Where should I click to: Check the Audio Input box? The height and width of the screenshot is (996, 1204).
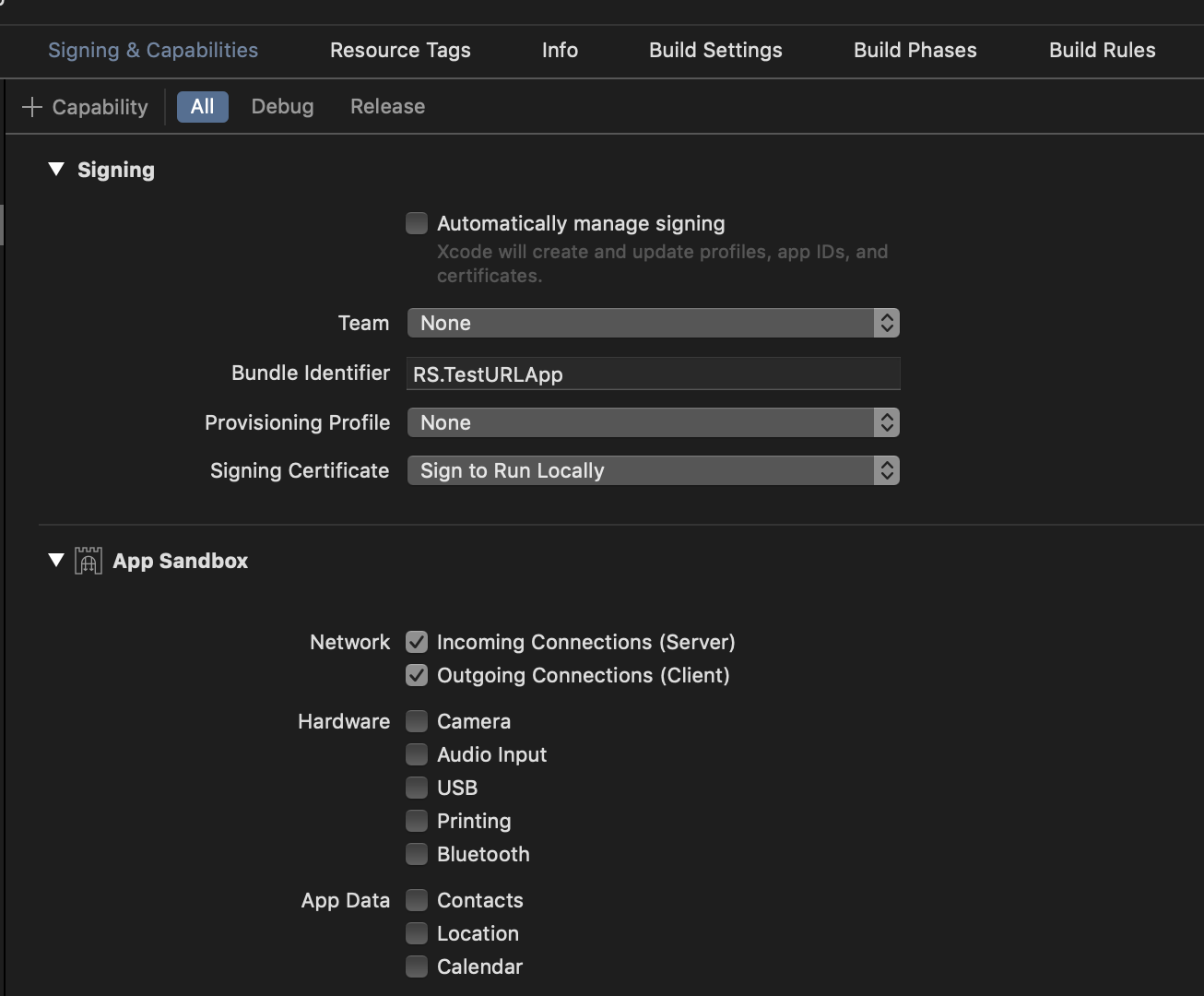[417, 754]
